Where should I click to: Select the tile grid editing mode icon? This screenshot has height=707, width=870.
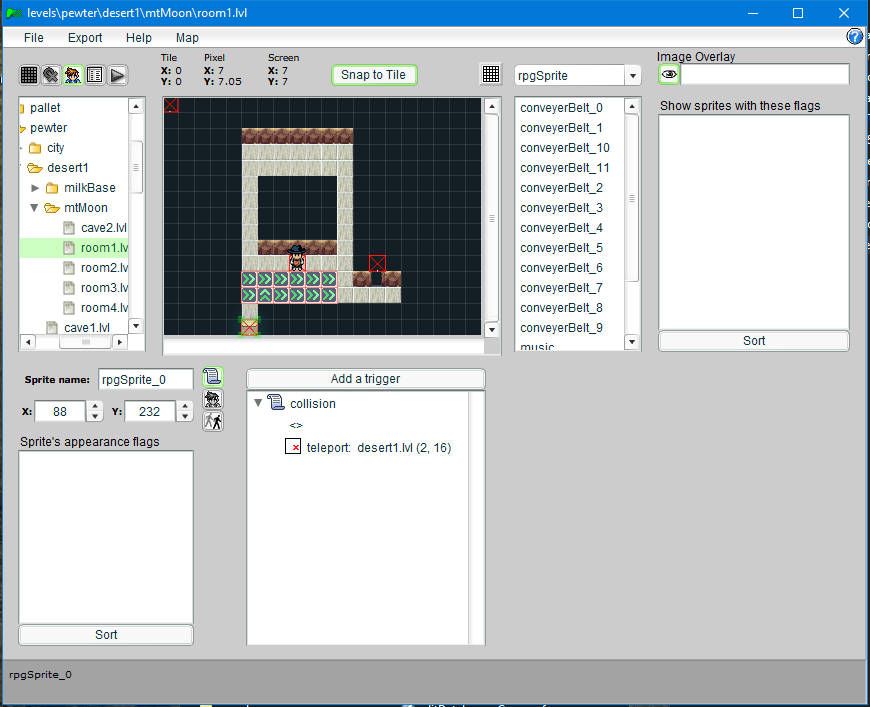(29, 75)
